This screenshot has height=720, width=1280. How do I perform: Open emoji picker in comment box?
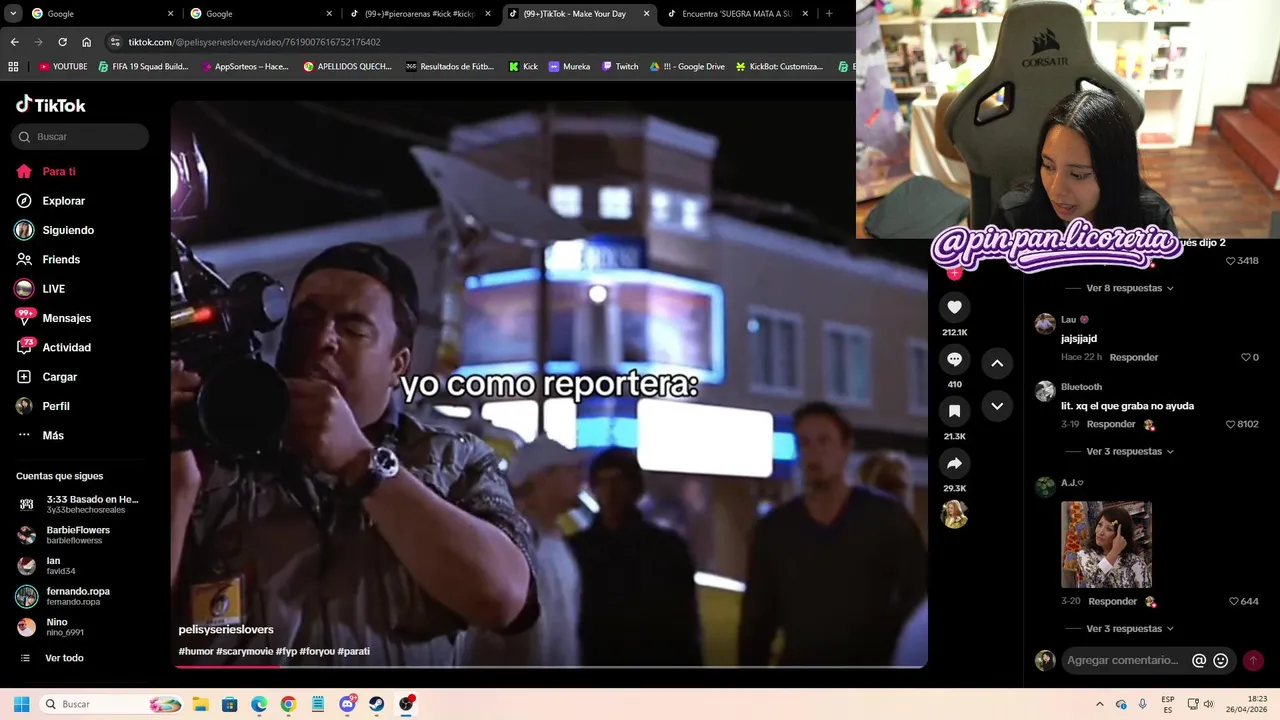coord(1220,660)
